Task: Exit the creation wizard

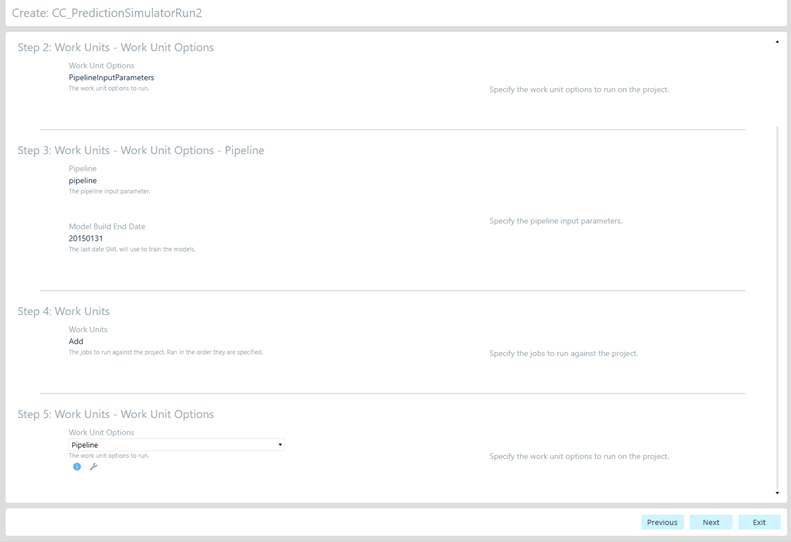Action: pyautogui.click(x=759, y=522)
